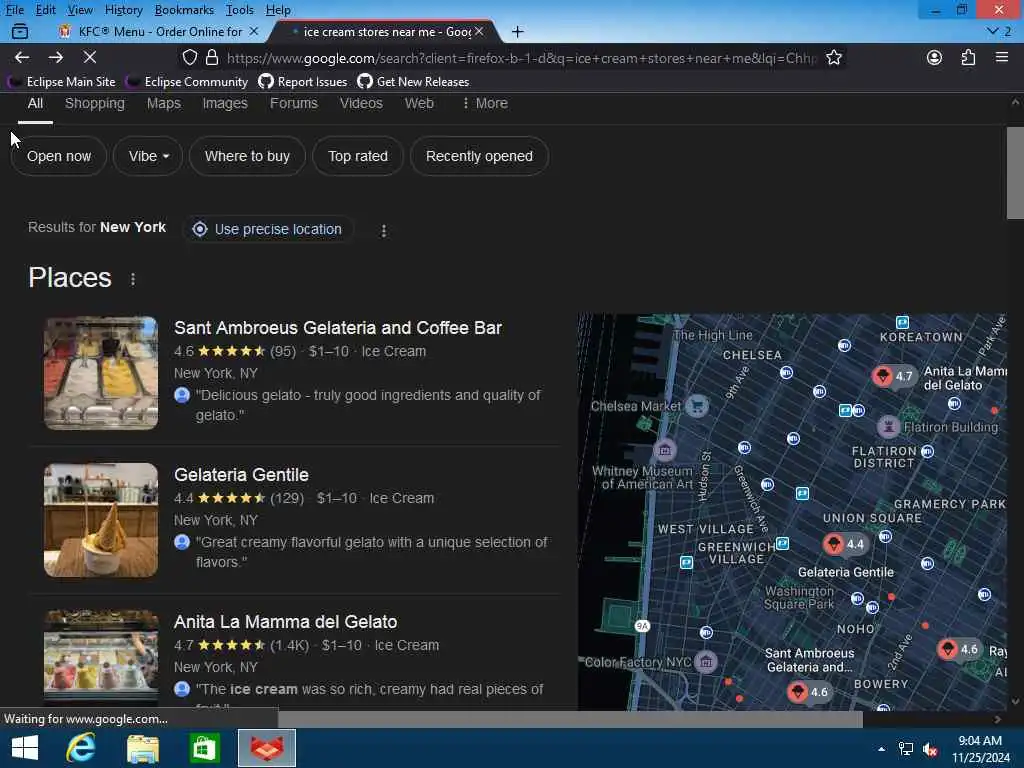The image size is (1024, 768).
Task: Switch to Images results tab
Action: click(225, 103)
